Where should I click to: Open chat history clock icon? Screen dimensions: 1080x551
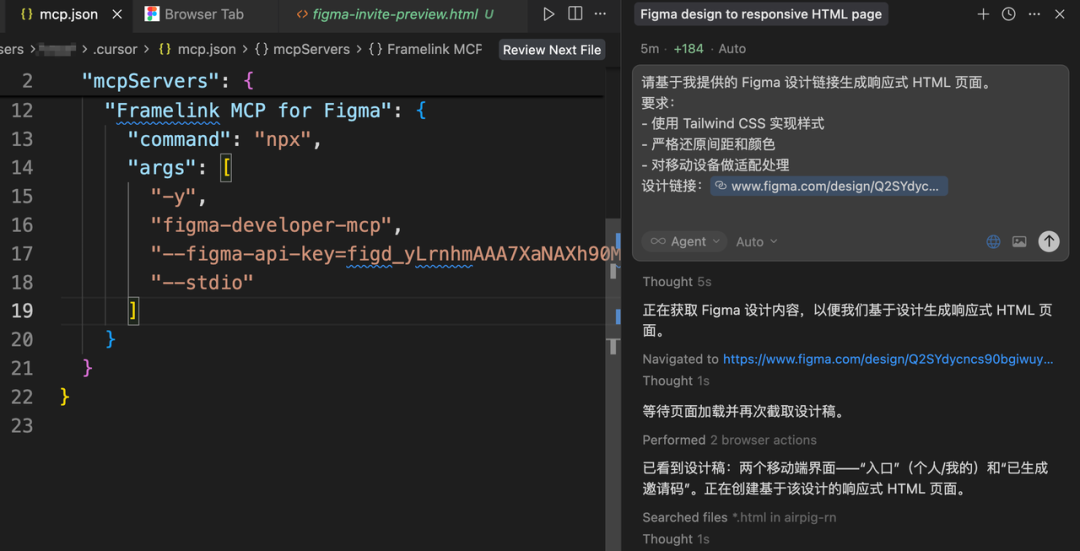click(1009, 14)
